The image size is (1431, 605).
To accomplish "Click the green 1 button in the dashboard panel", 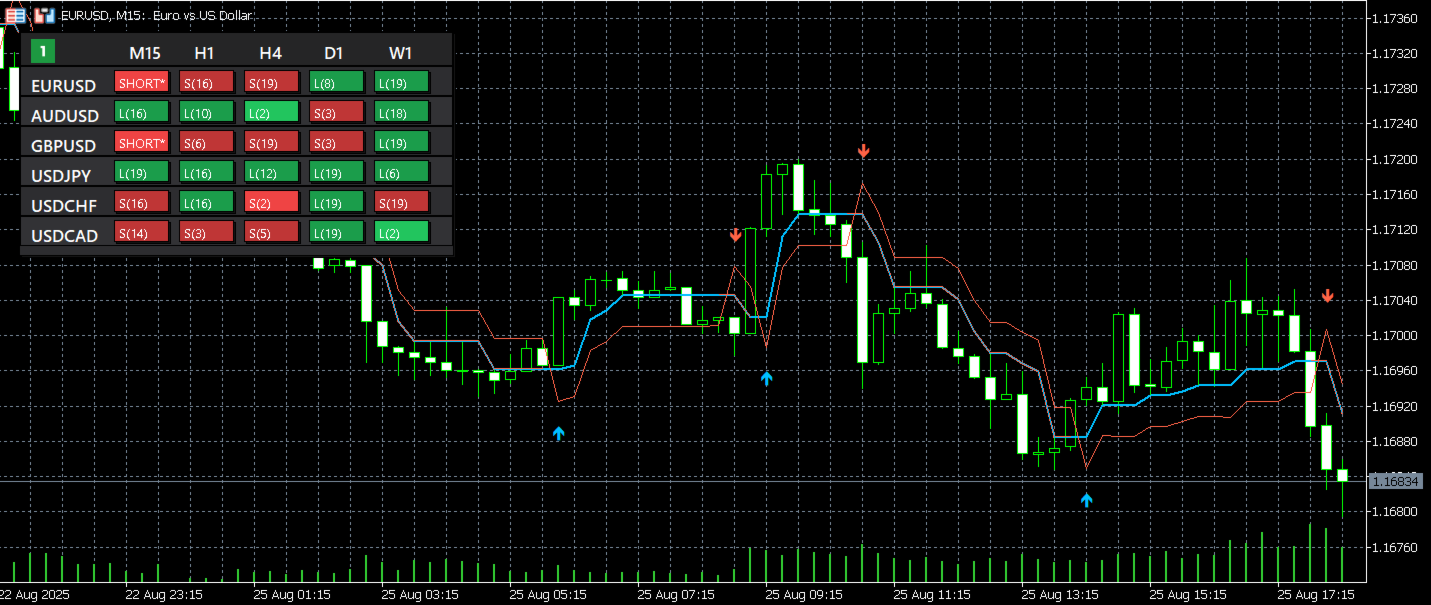I will (43, 51).
